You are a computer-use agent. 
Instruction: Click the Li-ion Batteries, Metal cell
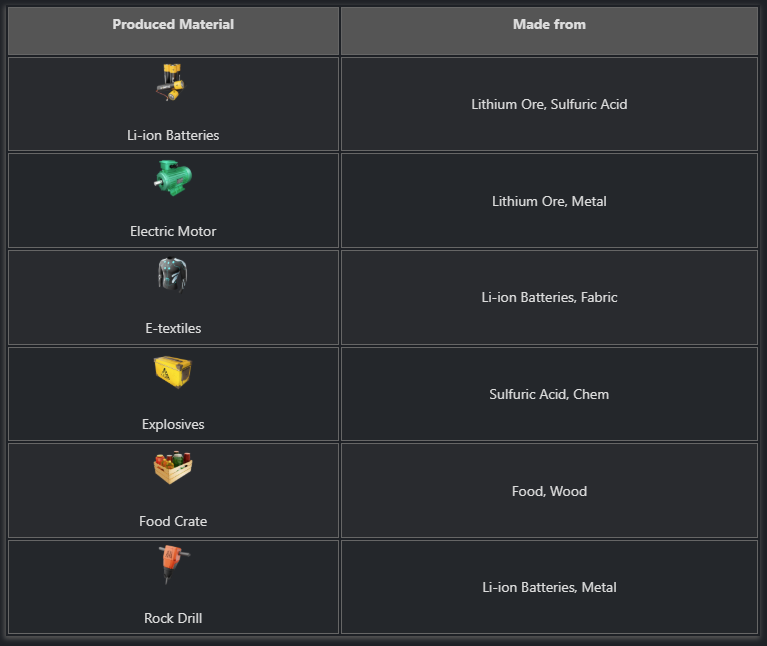pos(549,587)
